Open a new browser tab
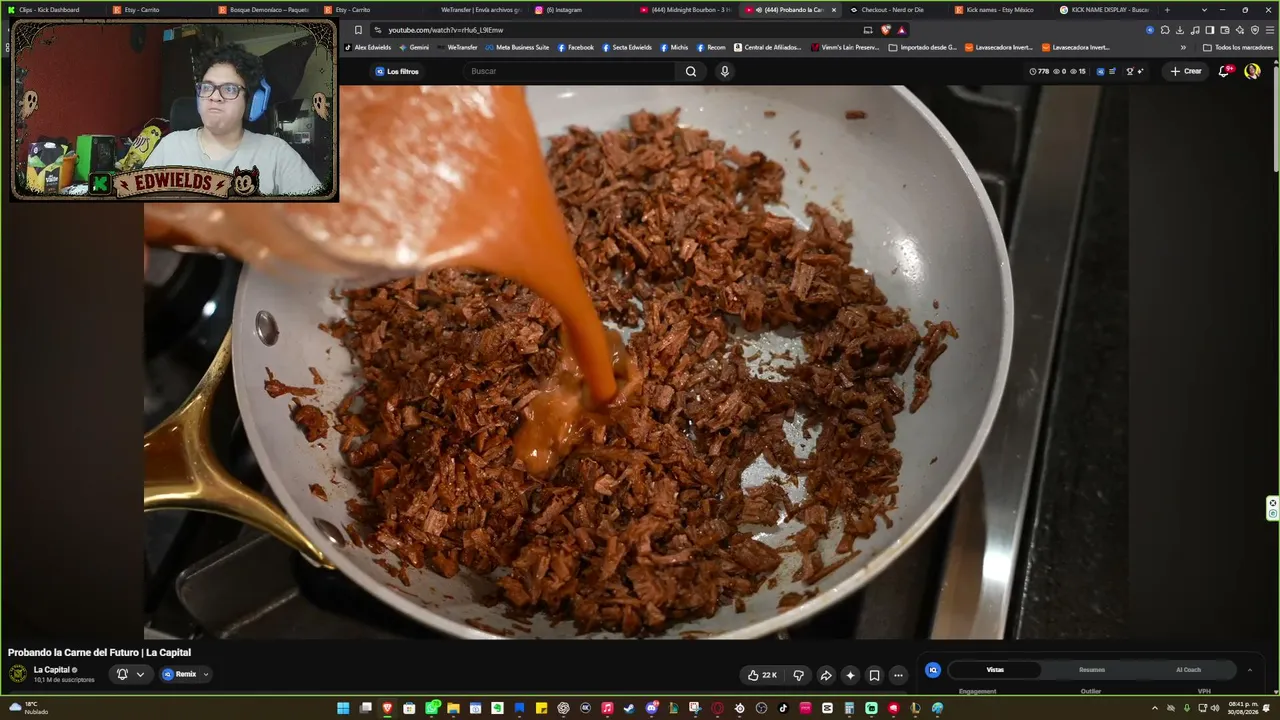This screenshot has height=720, width=1280. [x=1167, y=10]
